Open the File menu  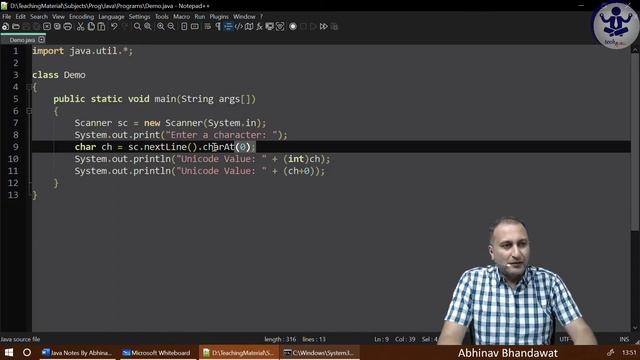coord(7,17)
